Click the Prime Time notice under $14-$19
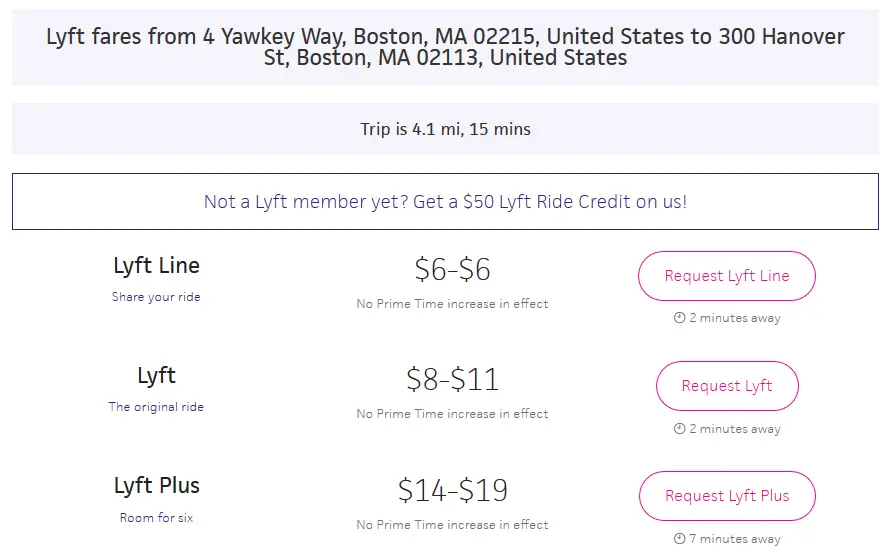The image size is (888, 558). 452,524
